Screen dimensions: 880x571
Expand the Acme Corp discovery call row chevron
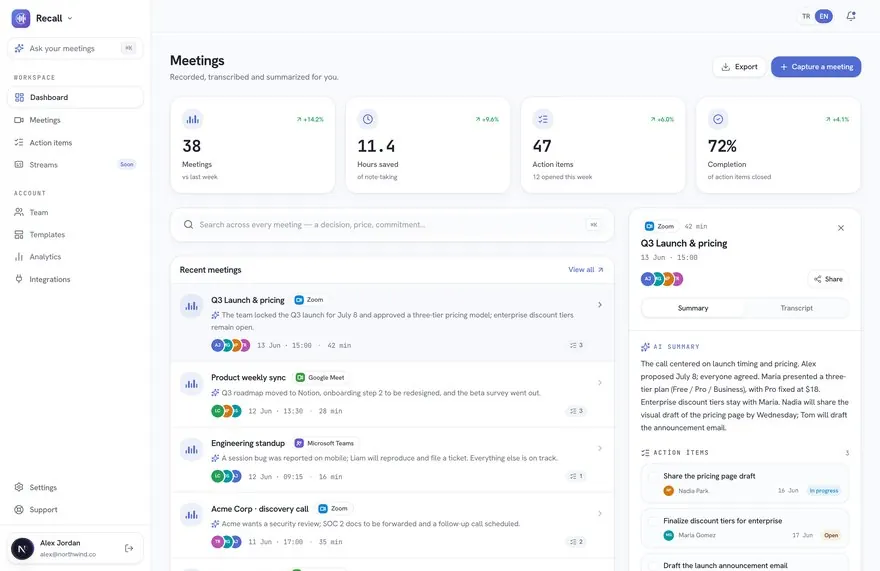[600, 514]
